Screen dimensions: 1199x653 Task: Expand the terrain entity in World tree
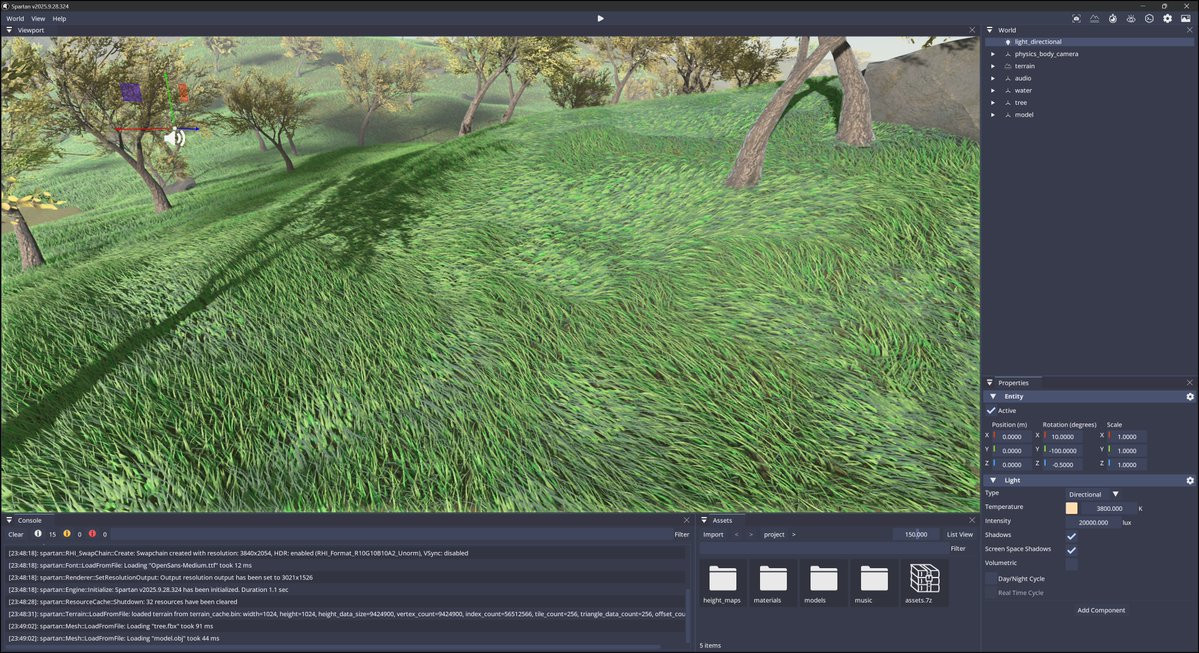point(993,67)
